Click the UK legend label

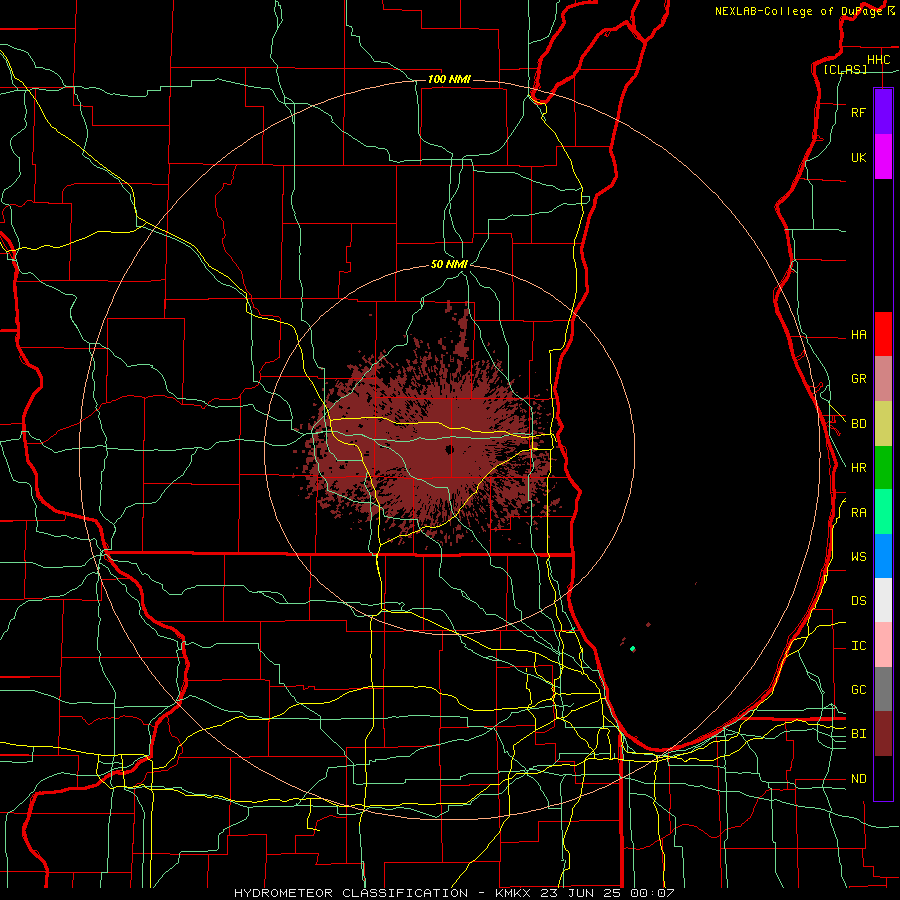click(x=858, y=157)
